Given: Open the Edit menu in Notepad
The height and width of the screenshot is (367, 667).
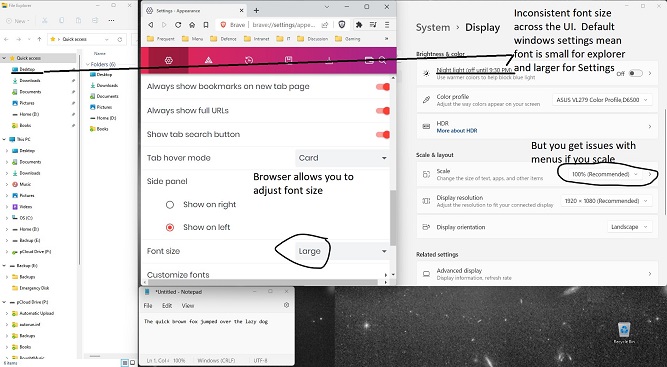Looking at the screenshot, I should [x=167, y=306].
